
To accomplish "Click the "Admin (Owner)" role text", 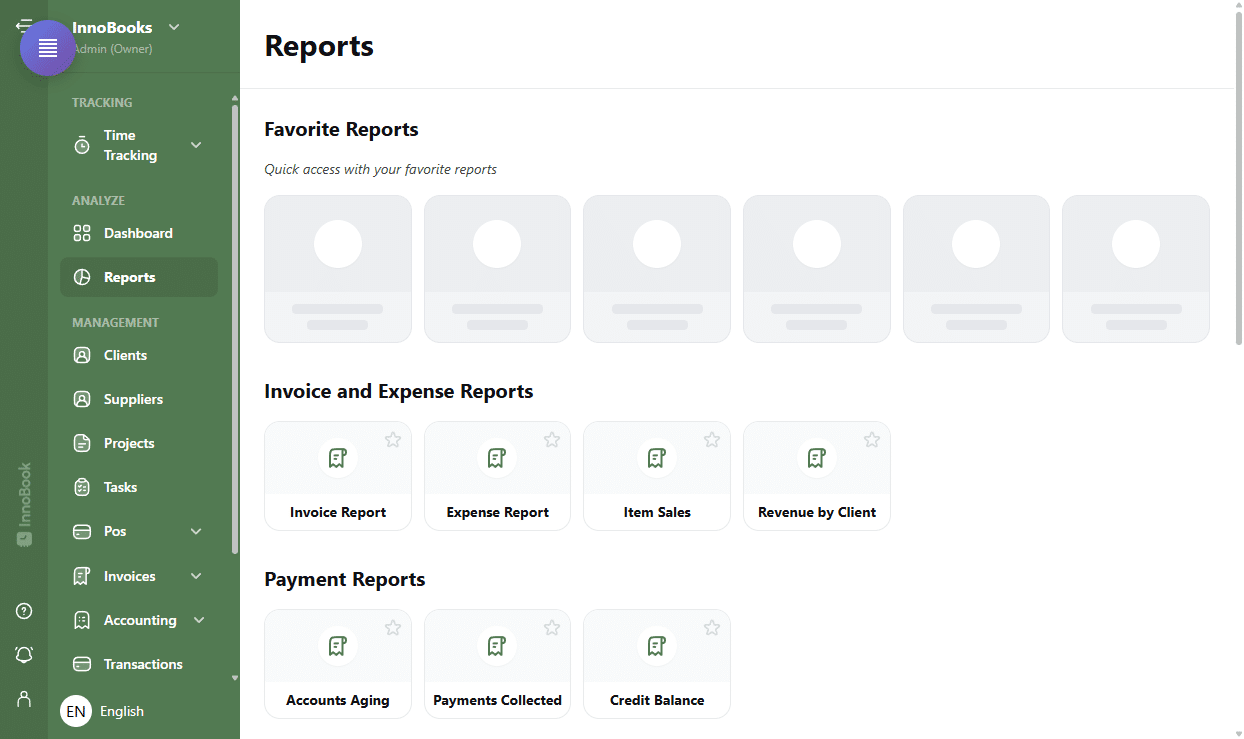I will [112, 48].
